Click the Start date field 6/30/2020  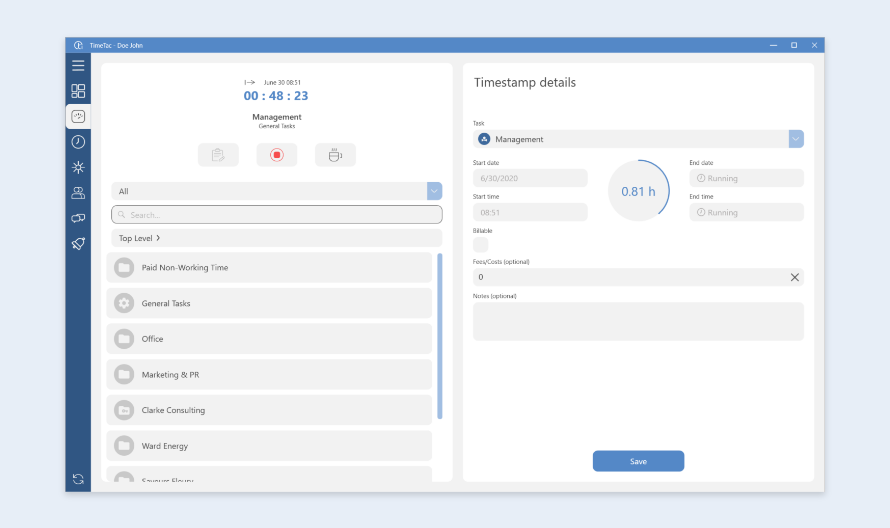click(530, 178)
